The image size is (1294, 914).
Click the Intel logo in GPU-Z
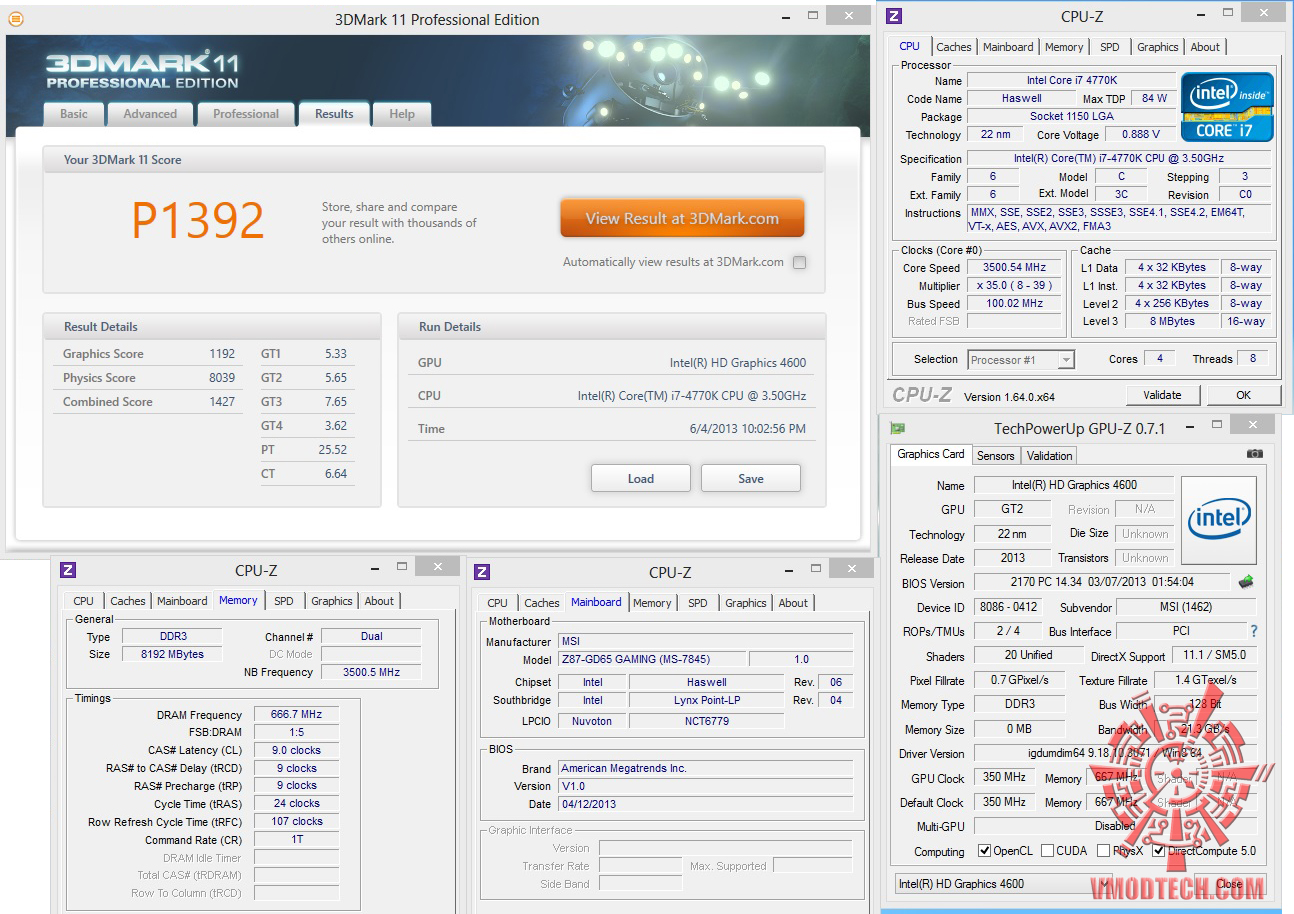1218,520
